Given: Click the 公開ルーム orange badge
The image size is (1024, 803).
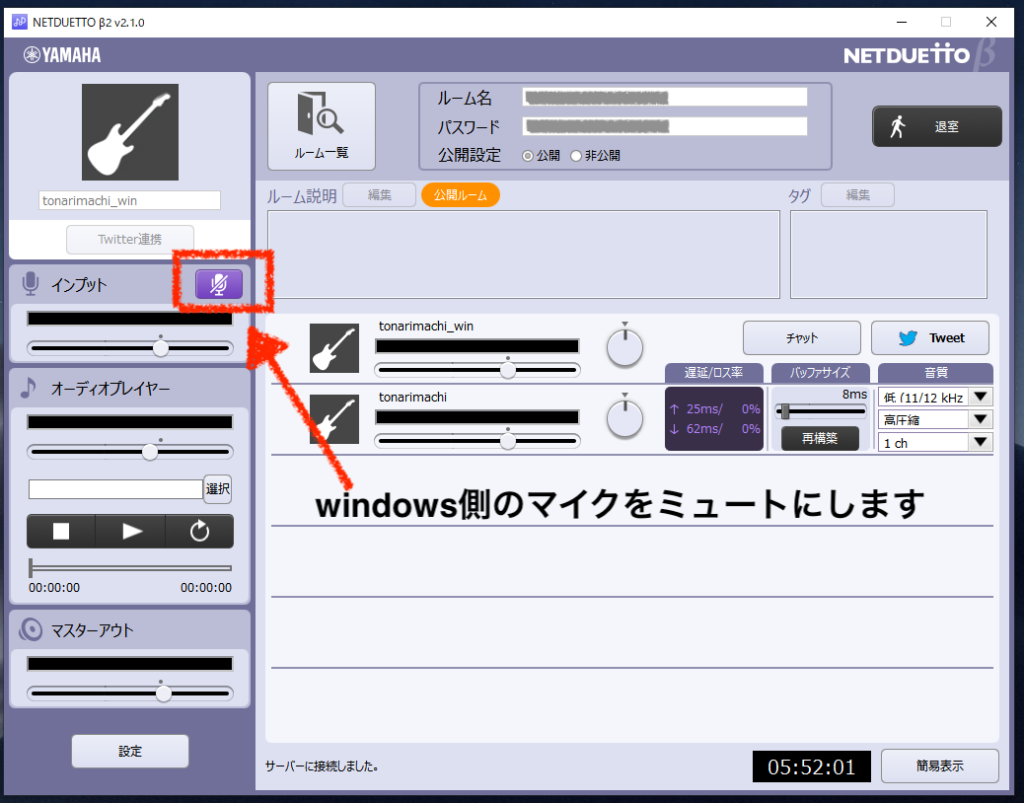Looking at the screenshot, I should [460, 195].
